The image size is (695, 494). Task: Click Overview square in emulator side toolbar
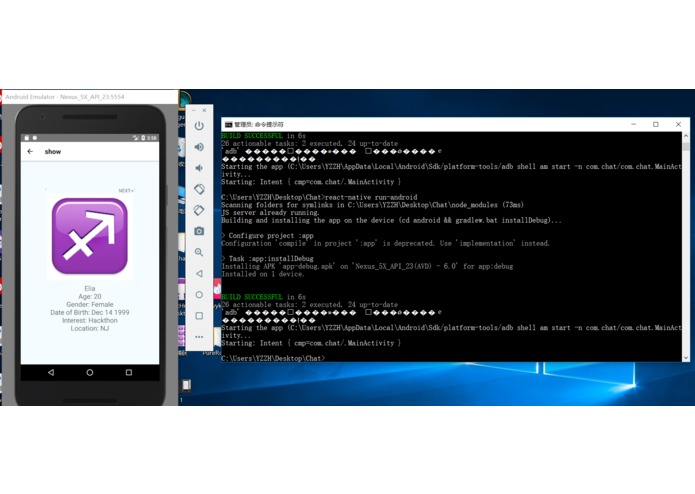pyautogui.click(x=199, y=315)
